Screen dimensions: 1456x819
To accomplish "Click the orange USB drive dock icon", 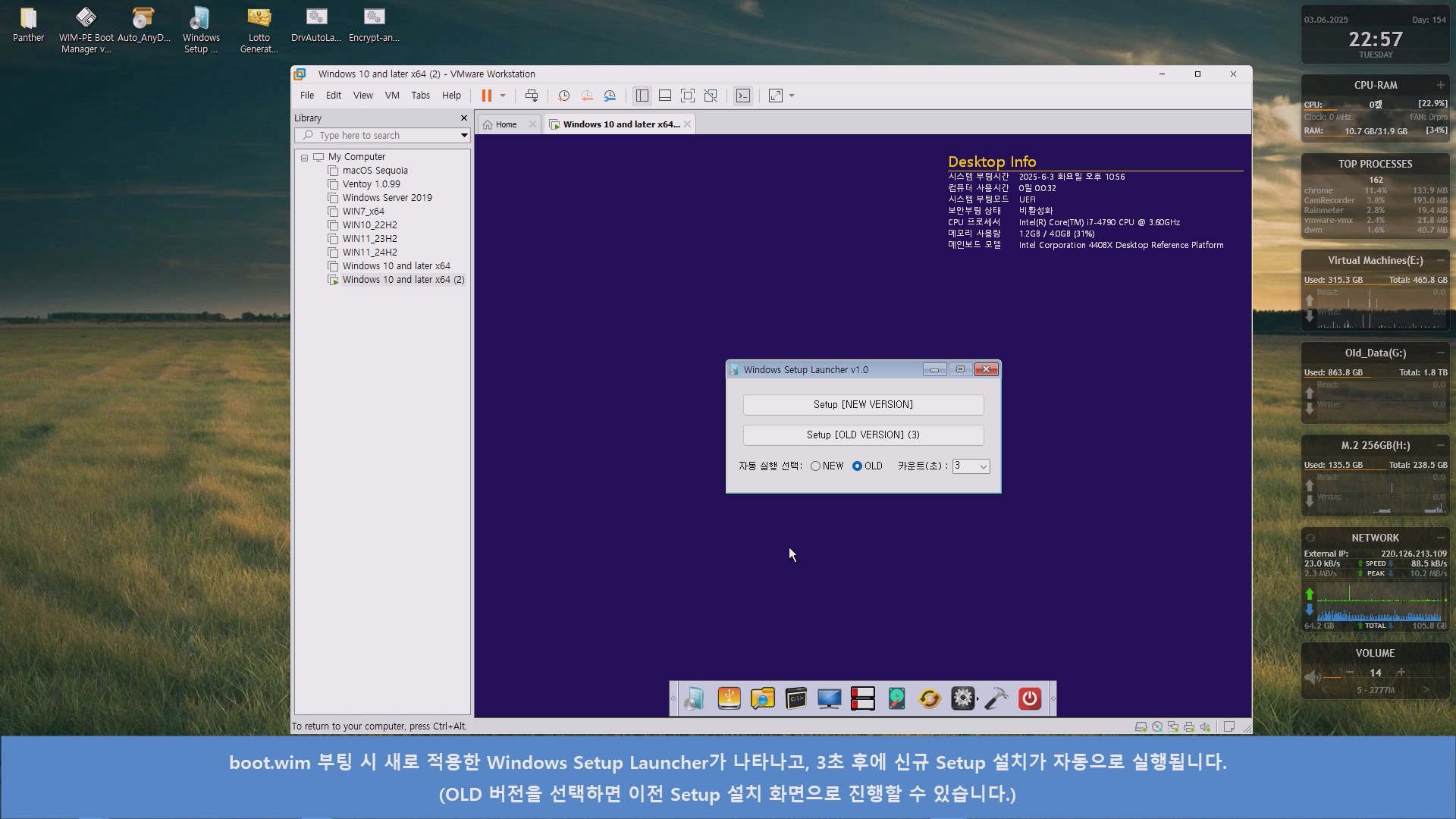I will [729, 698].
